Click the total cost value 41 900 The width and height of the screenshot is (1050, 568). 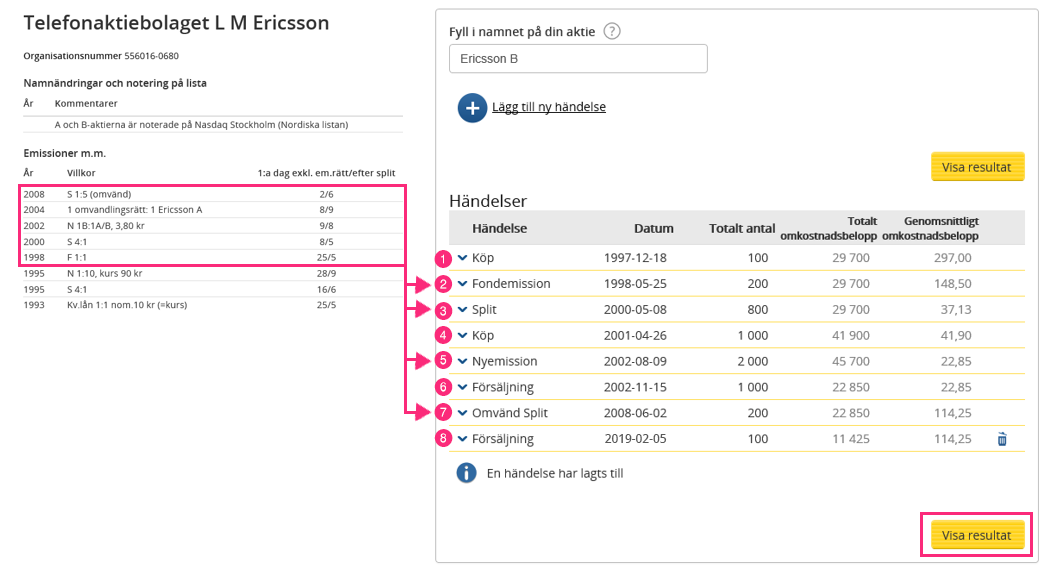850,336
